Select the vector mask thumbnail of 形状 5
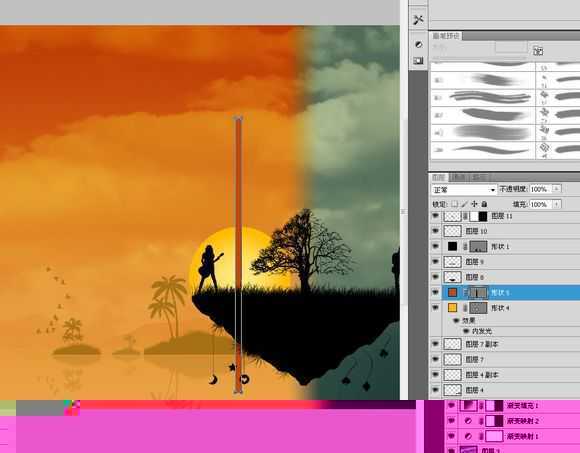This screenshot has height=453, width=580. pos(478,293)
